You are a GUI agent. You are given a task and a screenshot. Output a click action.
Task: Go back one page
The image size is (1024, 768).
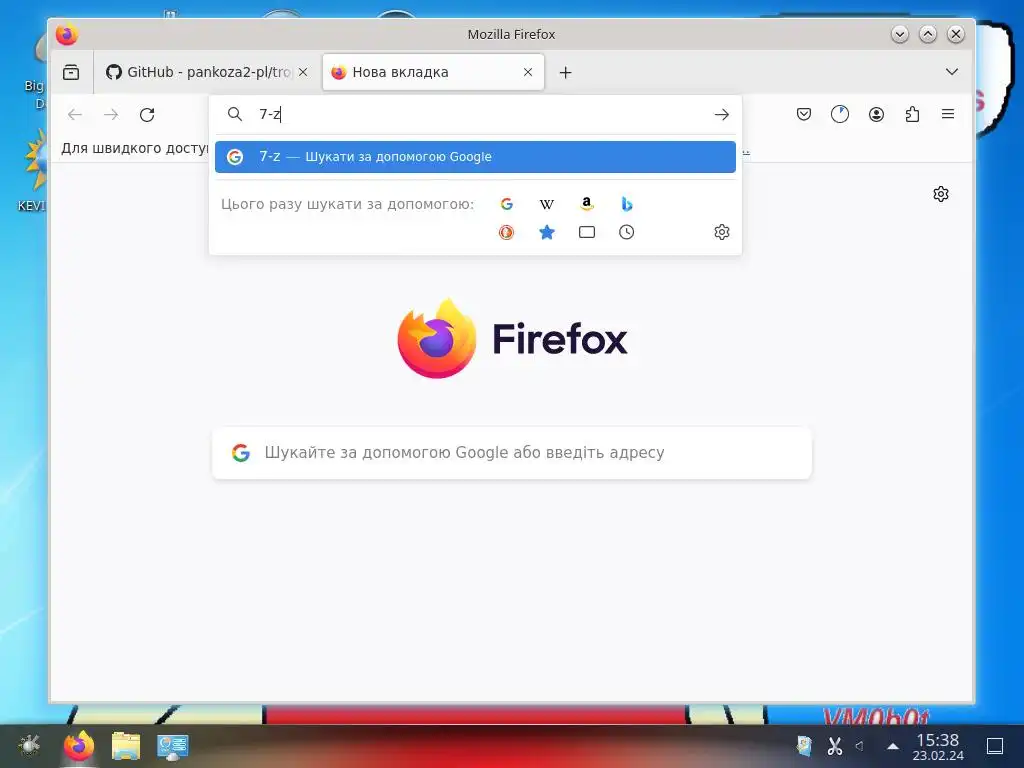pos(75,115)
